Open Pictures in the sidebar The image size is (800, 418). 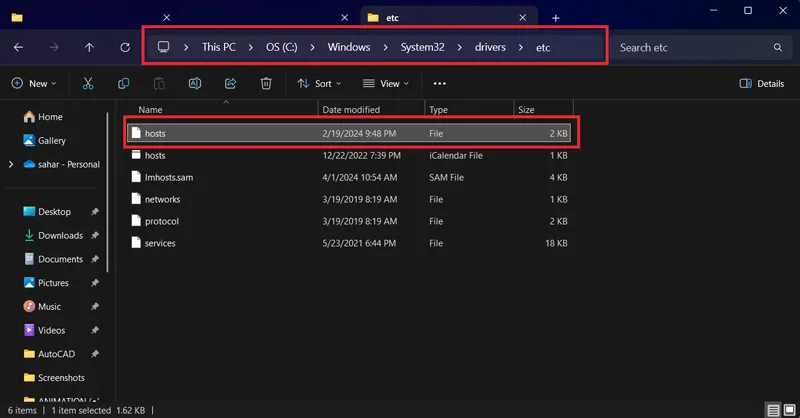pyautogui.click(x=46, y=283)
